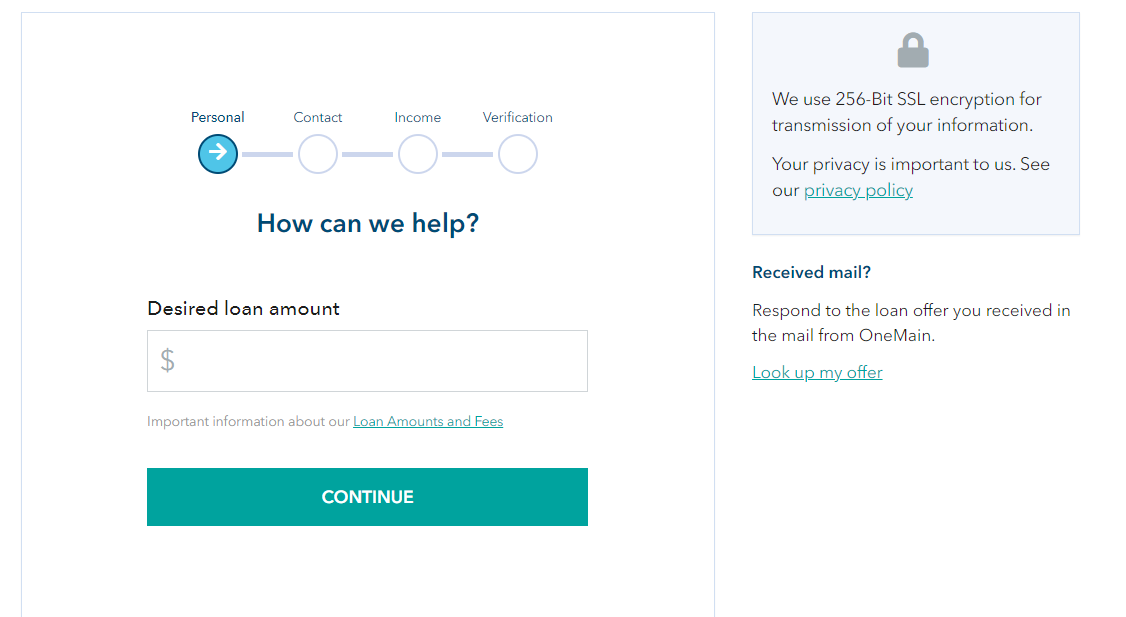Click the progress bar between Contact and Income

coord(367,154)
